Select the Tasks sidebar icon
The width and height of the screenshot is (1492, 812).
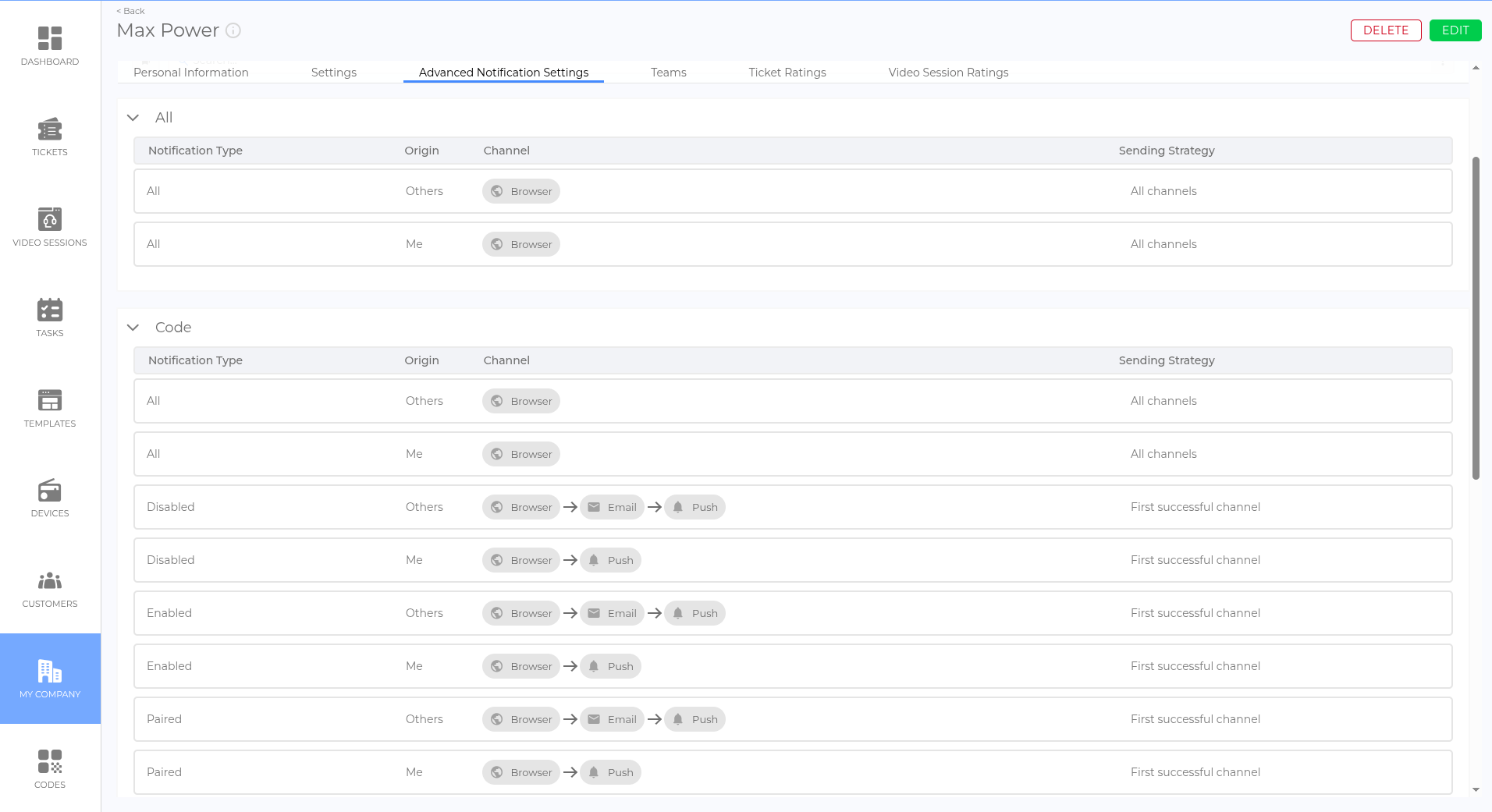tap(50, 317)
